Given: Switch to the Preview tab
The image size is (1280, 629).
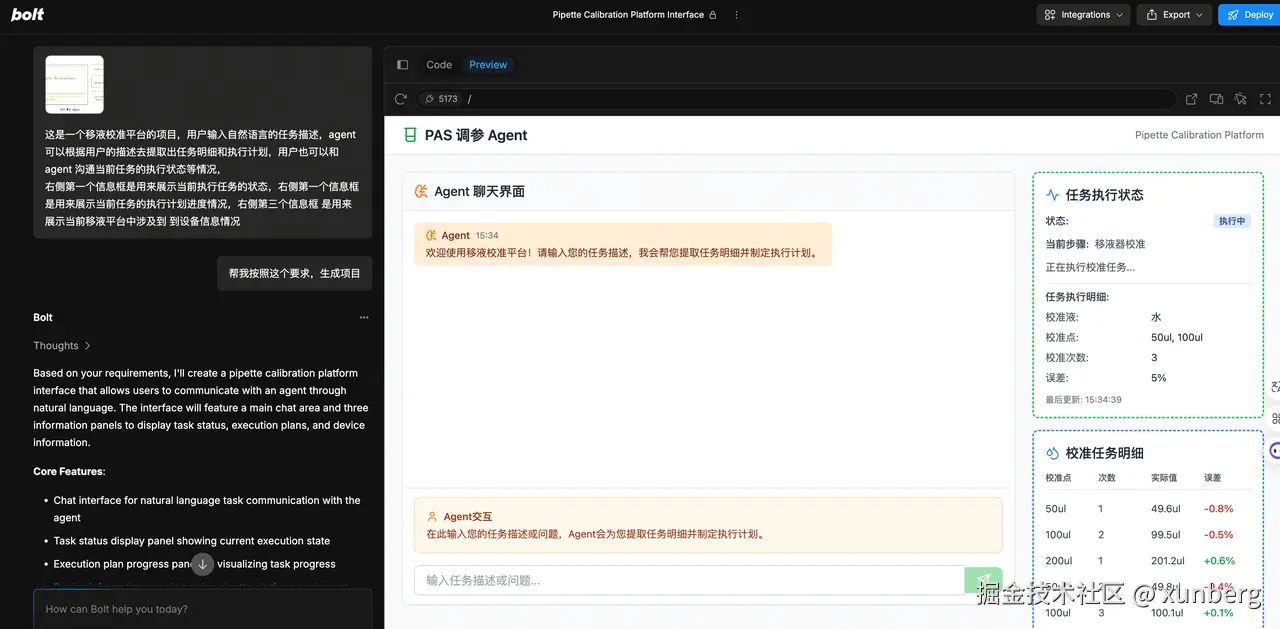Looking at the screenshot, I should point(488,64).
